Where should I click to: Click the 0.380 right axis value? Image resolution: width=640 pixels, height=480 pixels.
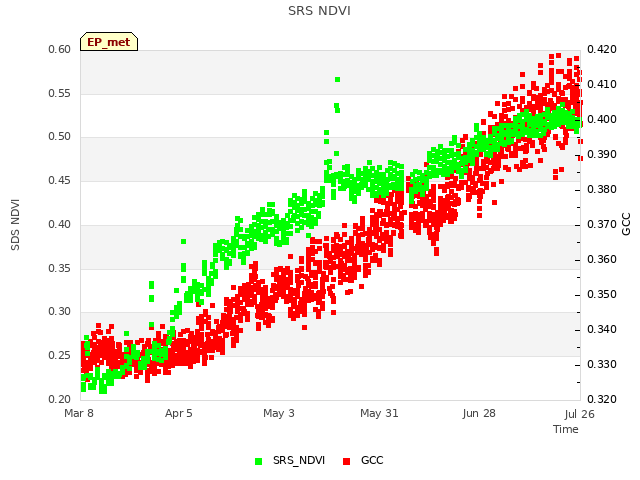(x=602, y=189)
